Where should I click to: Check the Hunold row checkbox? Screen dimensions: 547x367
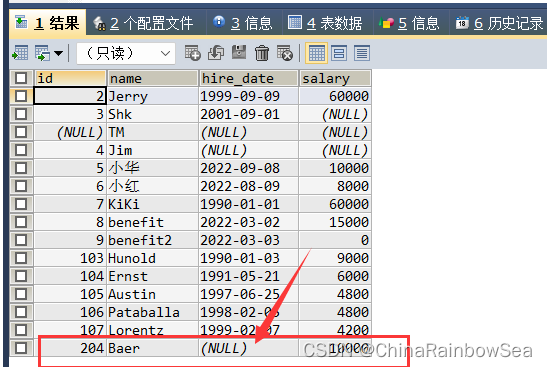[x=21, y=258]
